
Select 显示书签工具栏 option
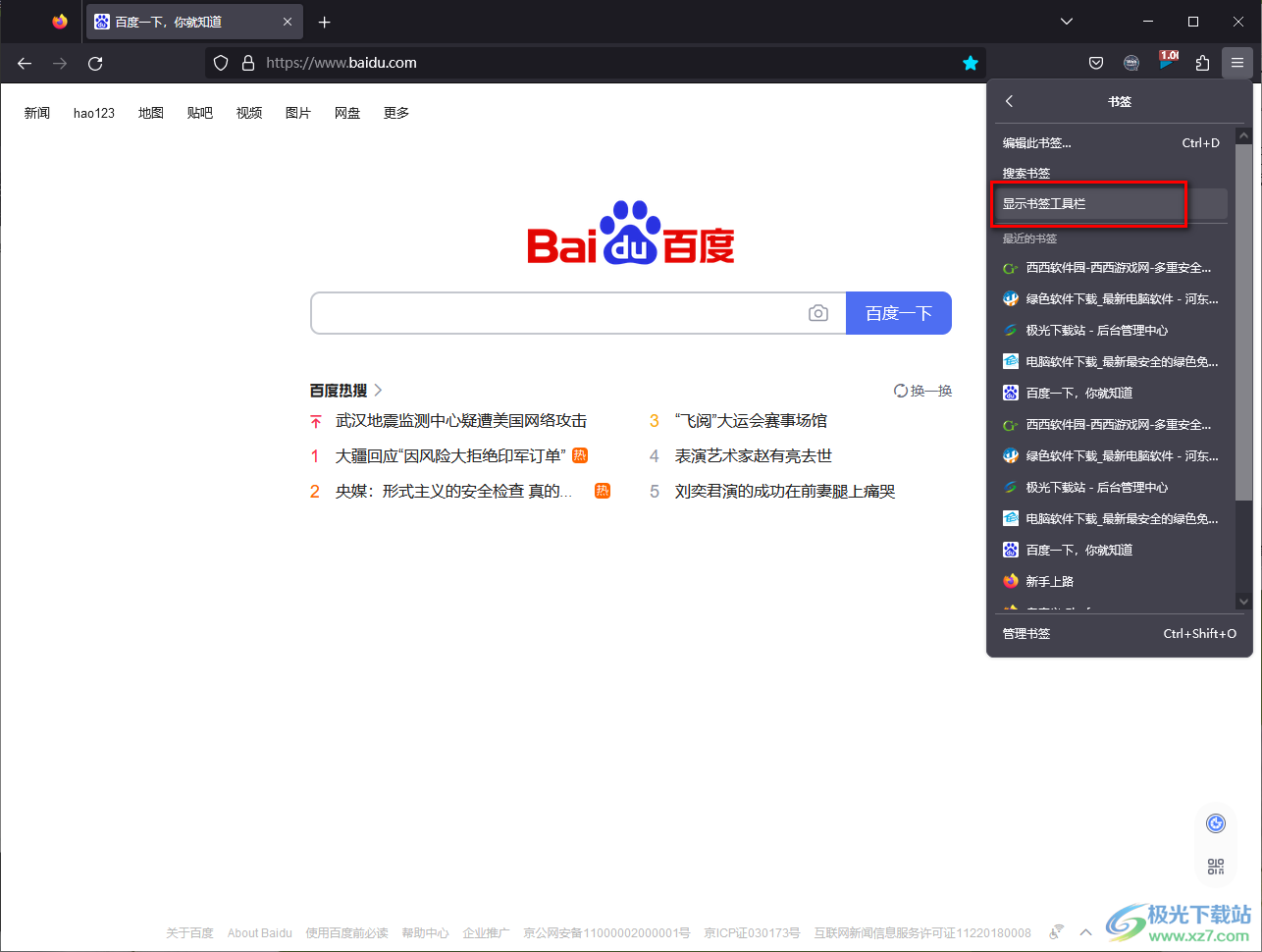[x=1111, y=204]
